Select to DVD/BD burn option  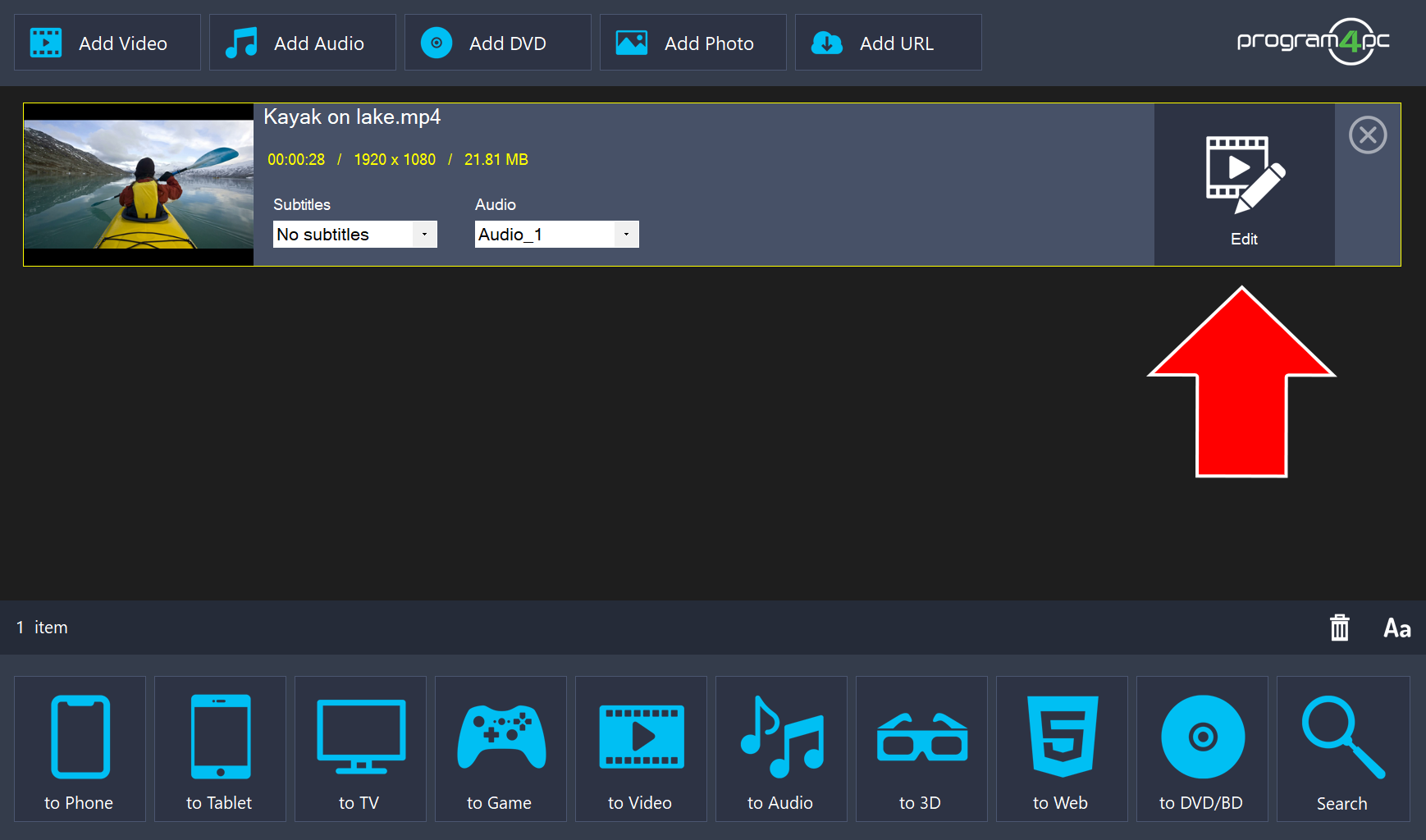[1202, 749]
